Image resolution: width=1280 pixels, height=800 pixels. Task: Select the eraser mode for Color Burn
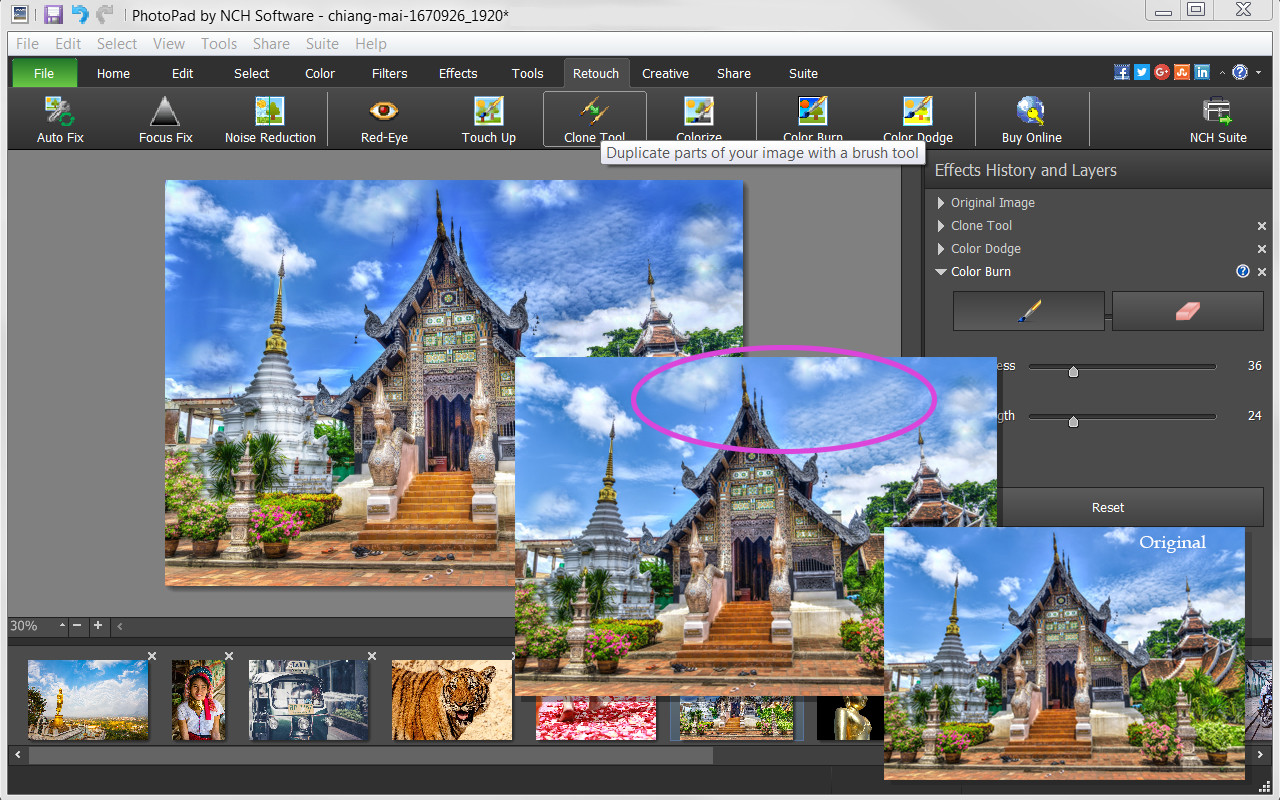[x=1187, y=310]
